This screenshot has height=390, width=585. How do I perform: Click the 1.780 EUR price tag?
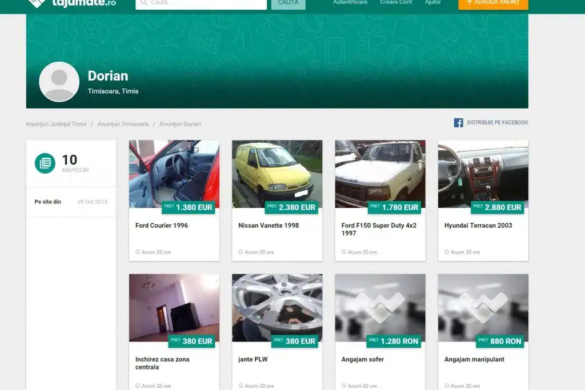click(394, 208)
